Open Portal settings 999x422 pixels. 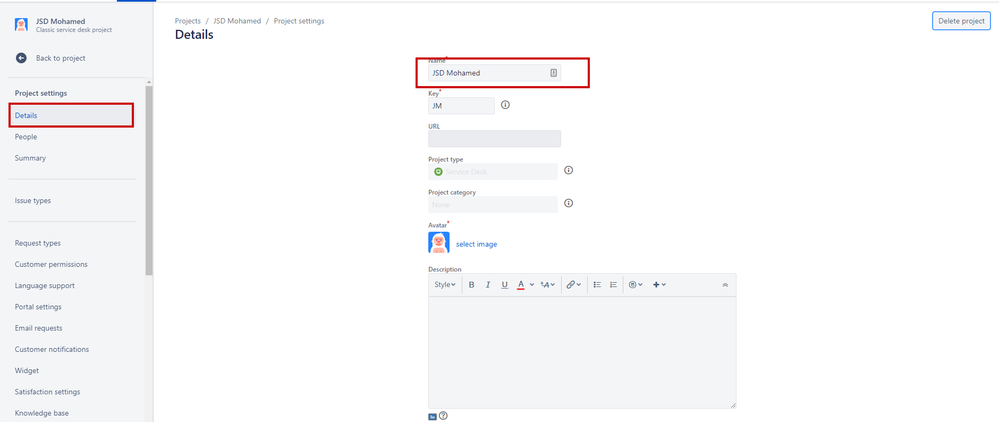click(38, 307)
